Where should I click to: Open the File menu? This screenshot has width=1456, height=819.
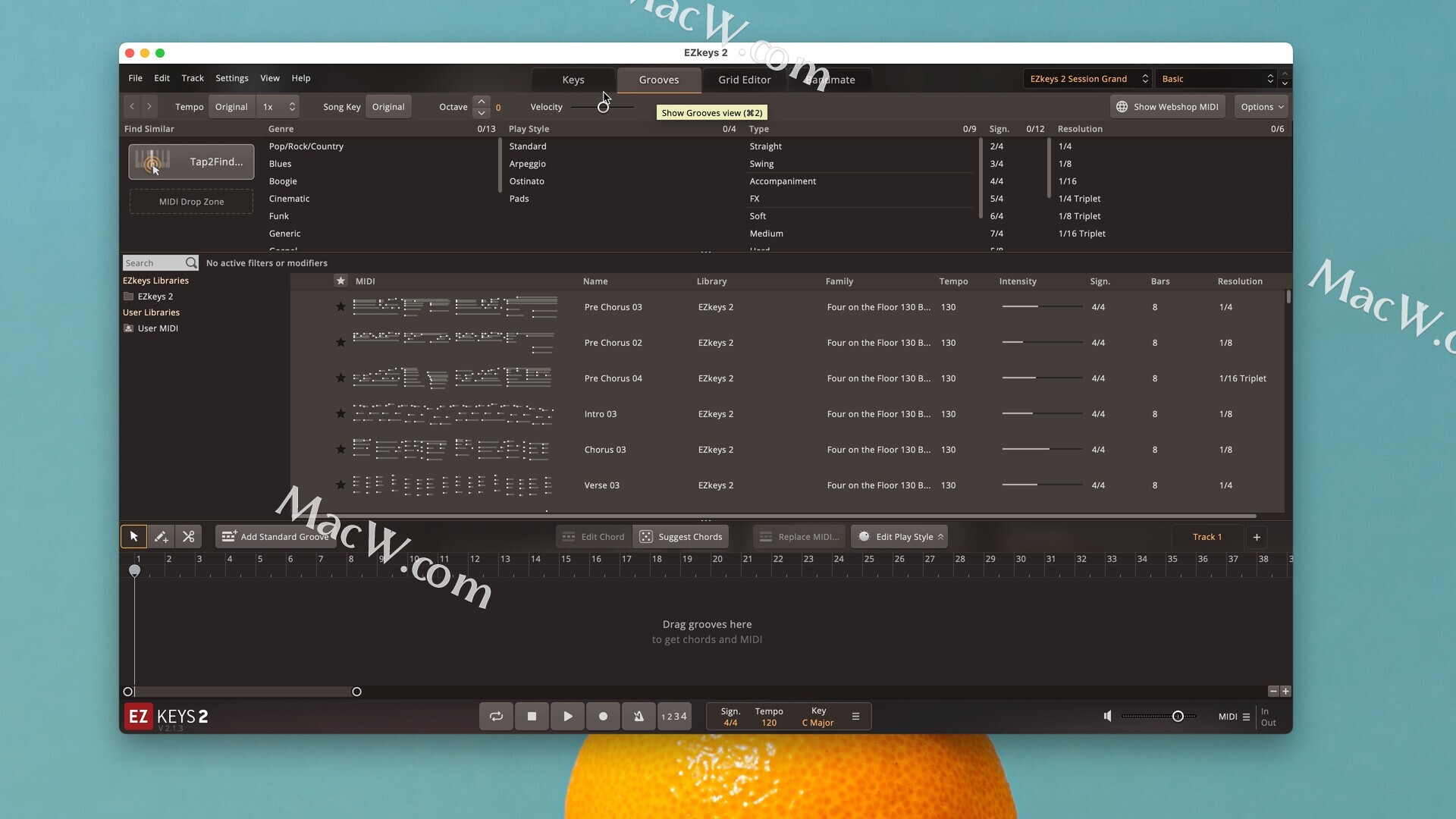click(x=135, y=78)
